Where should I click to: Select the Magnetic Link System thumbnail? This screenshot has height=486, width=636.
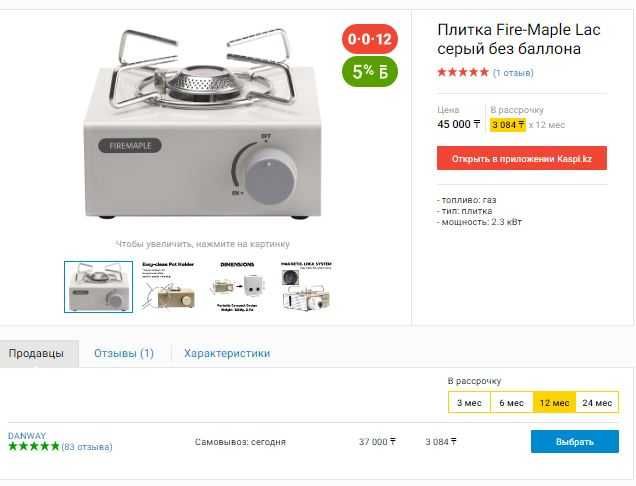306,287
